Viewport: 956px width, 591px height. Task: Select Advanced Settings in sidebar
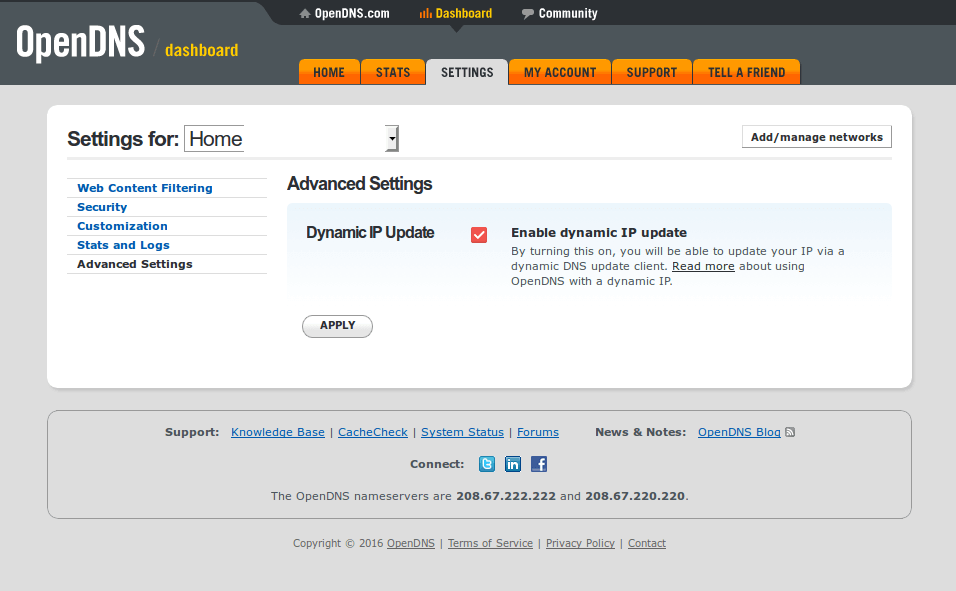tap(135, 263)
